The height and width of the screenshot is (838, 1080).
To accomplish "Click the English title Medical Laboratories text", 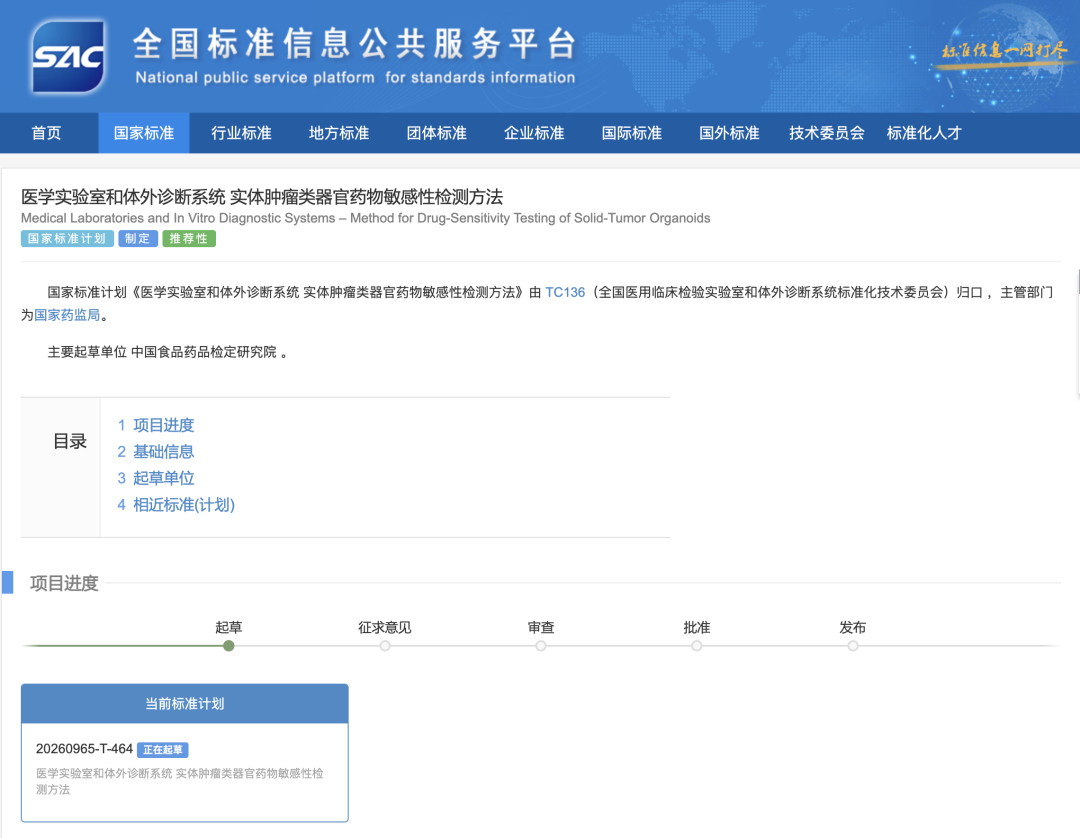I will pos(366,218).
